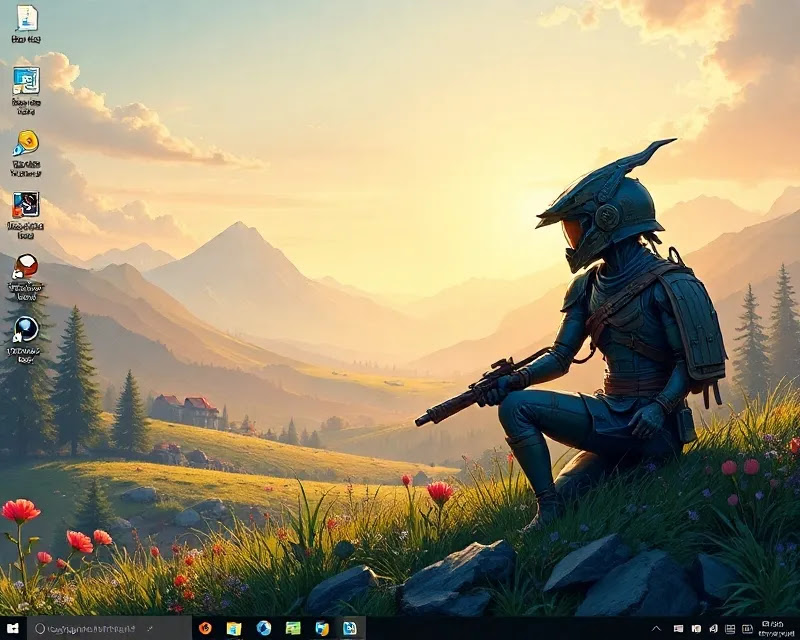Switch to the highlighted blue taskbar app
Screen dimensions: 800x640
350,629
